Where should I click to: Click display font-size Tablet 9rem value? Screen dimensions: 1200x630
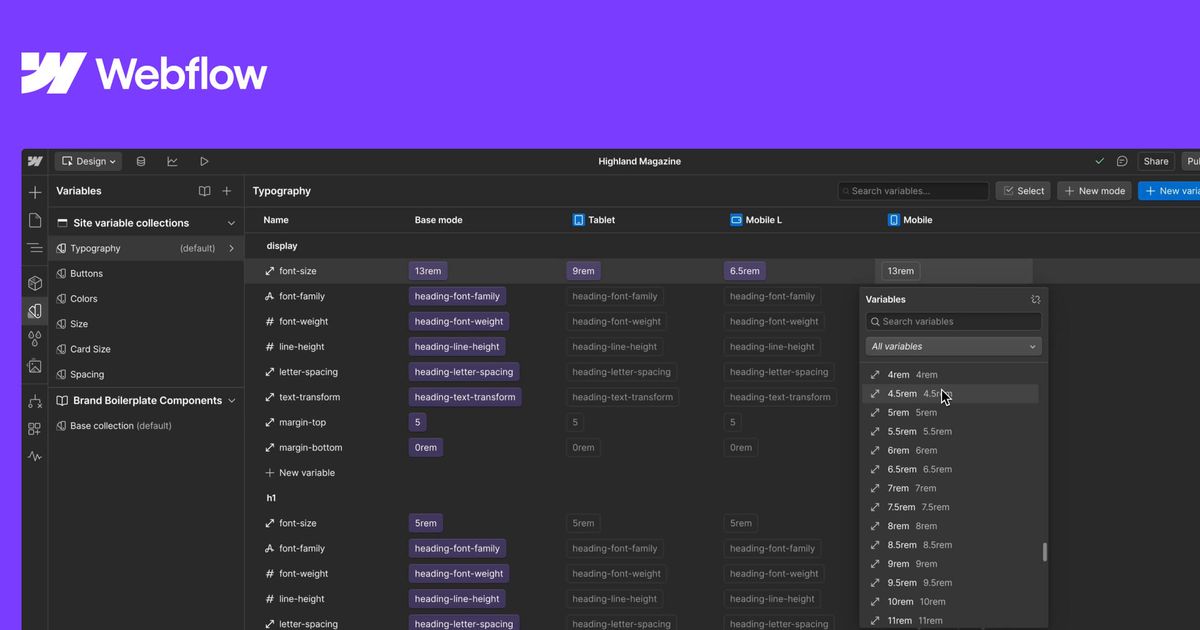(583, 271)
